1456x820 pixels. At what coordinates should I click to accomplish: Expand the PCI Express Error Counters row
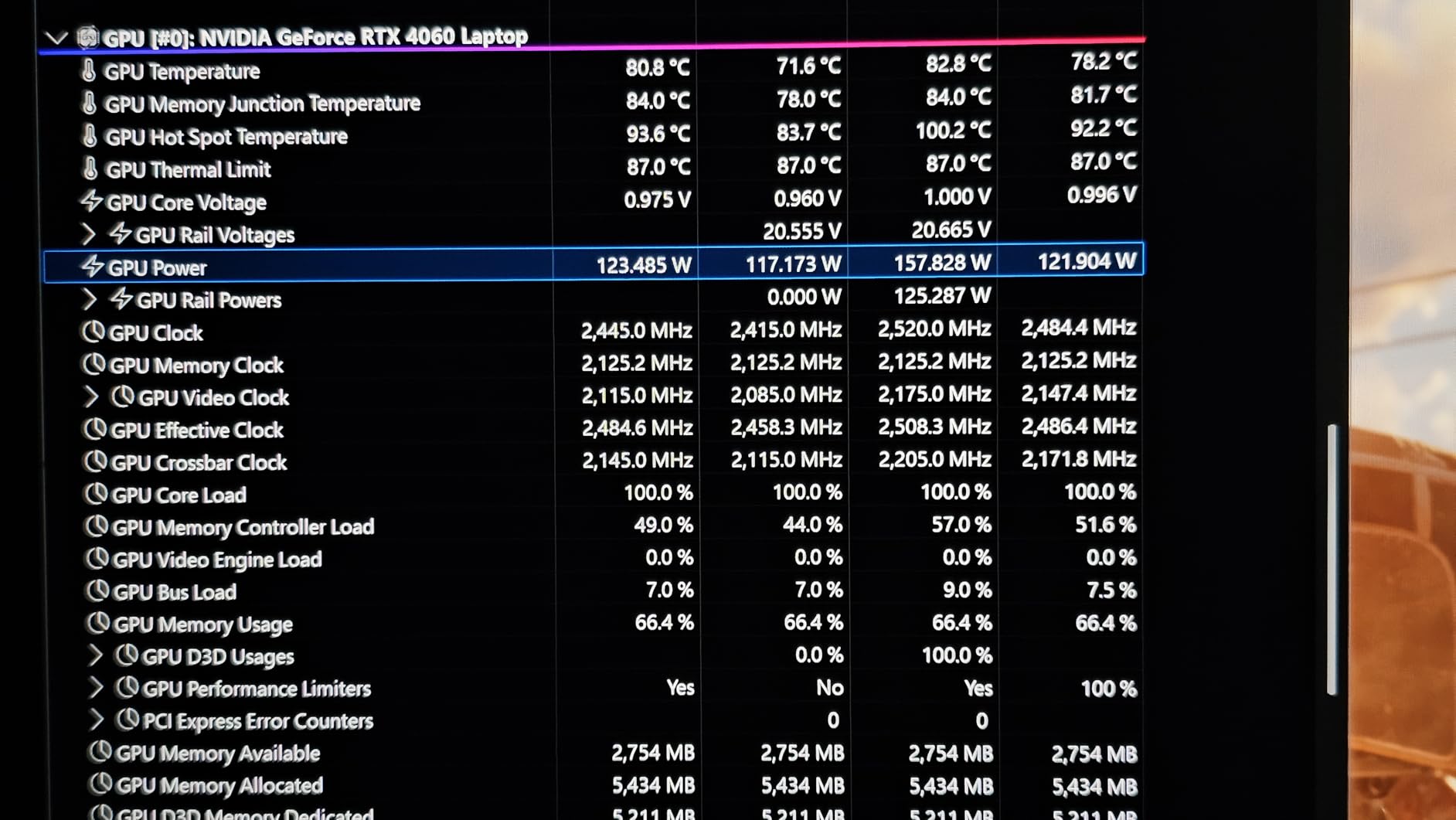pyautogui.click(x=97, y=720)
